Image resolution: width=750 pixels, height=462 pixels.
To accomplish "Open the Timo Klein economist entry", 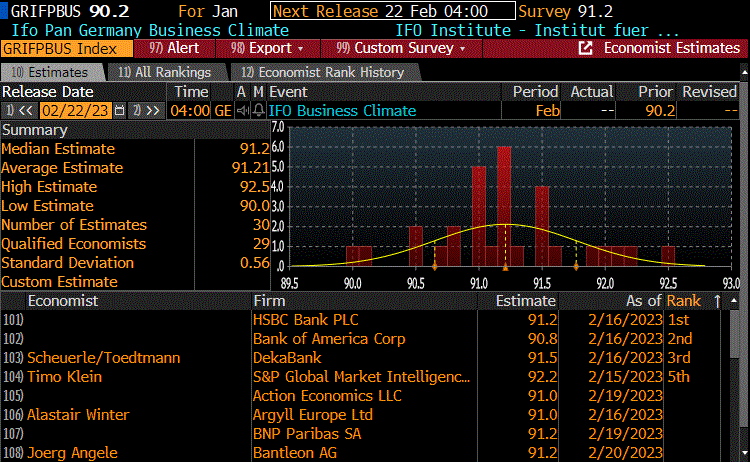I will 65,377.
